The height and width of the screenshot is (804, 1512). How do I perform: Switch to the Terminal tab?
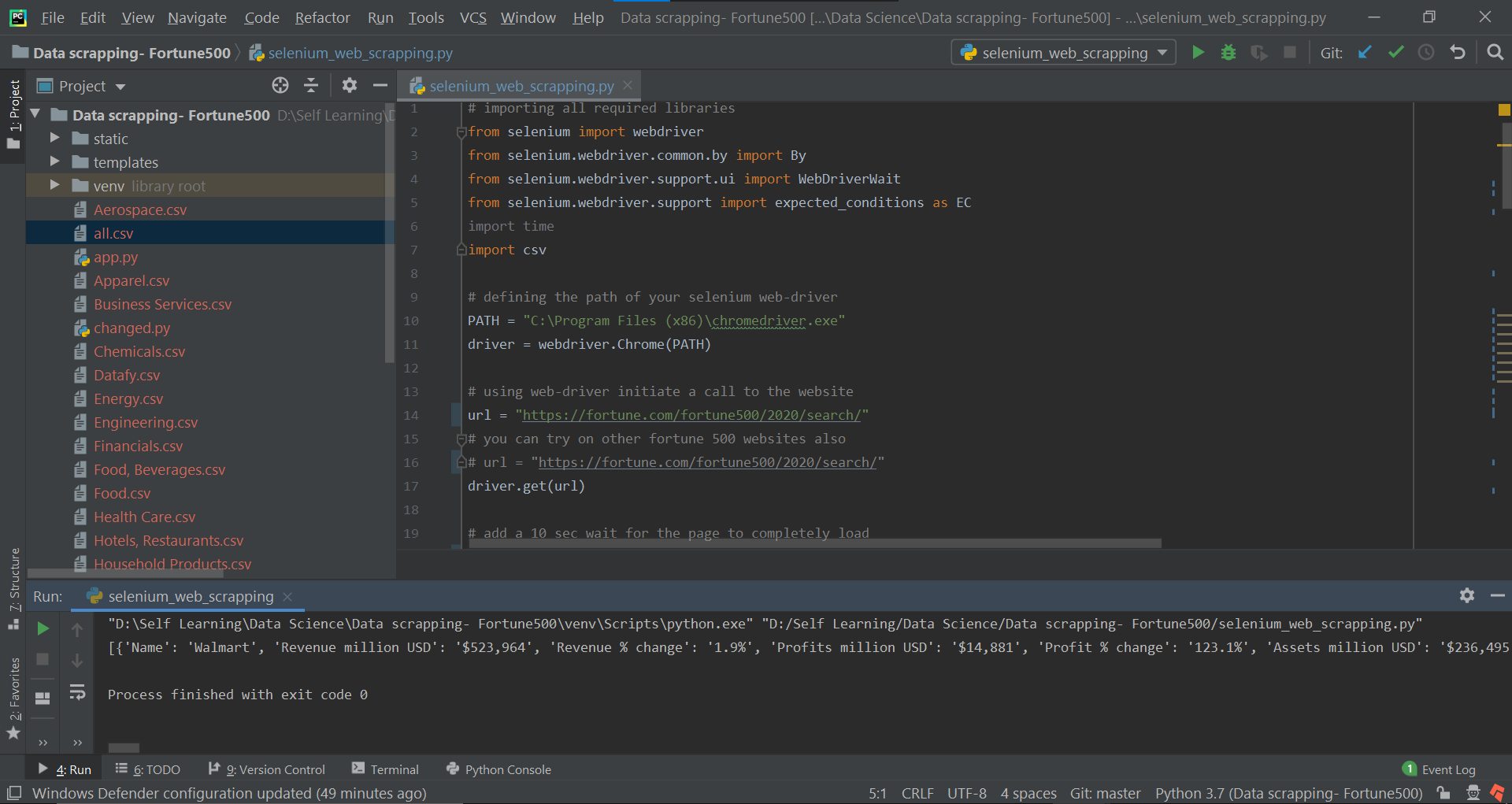[386, 769]
